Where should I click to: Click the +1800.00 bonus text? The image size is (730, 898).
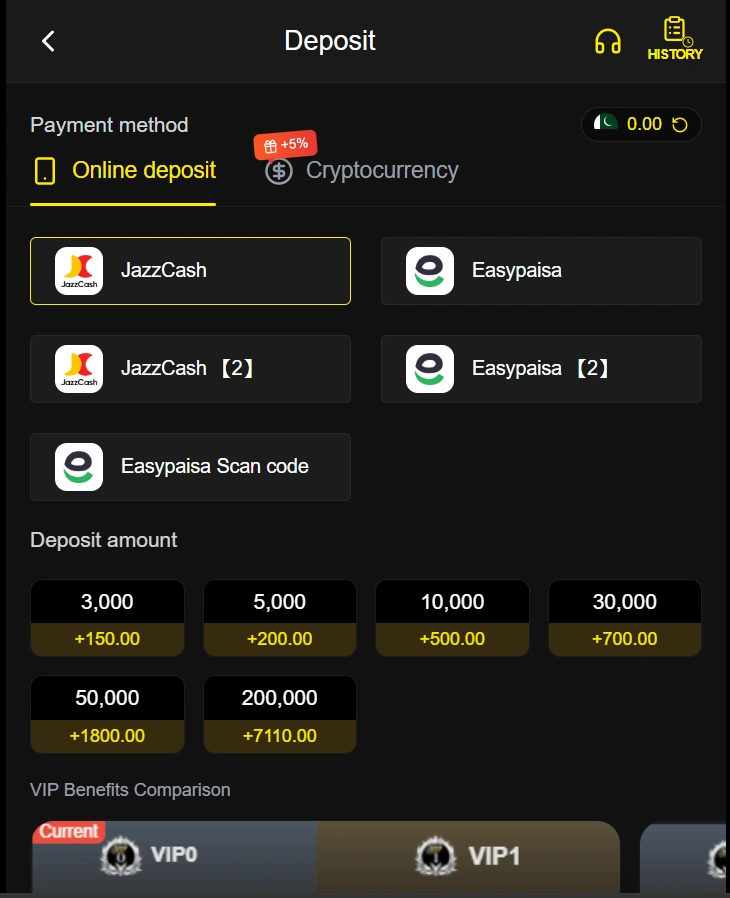[107, 736]
